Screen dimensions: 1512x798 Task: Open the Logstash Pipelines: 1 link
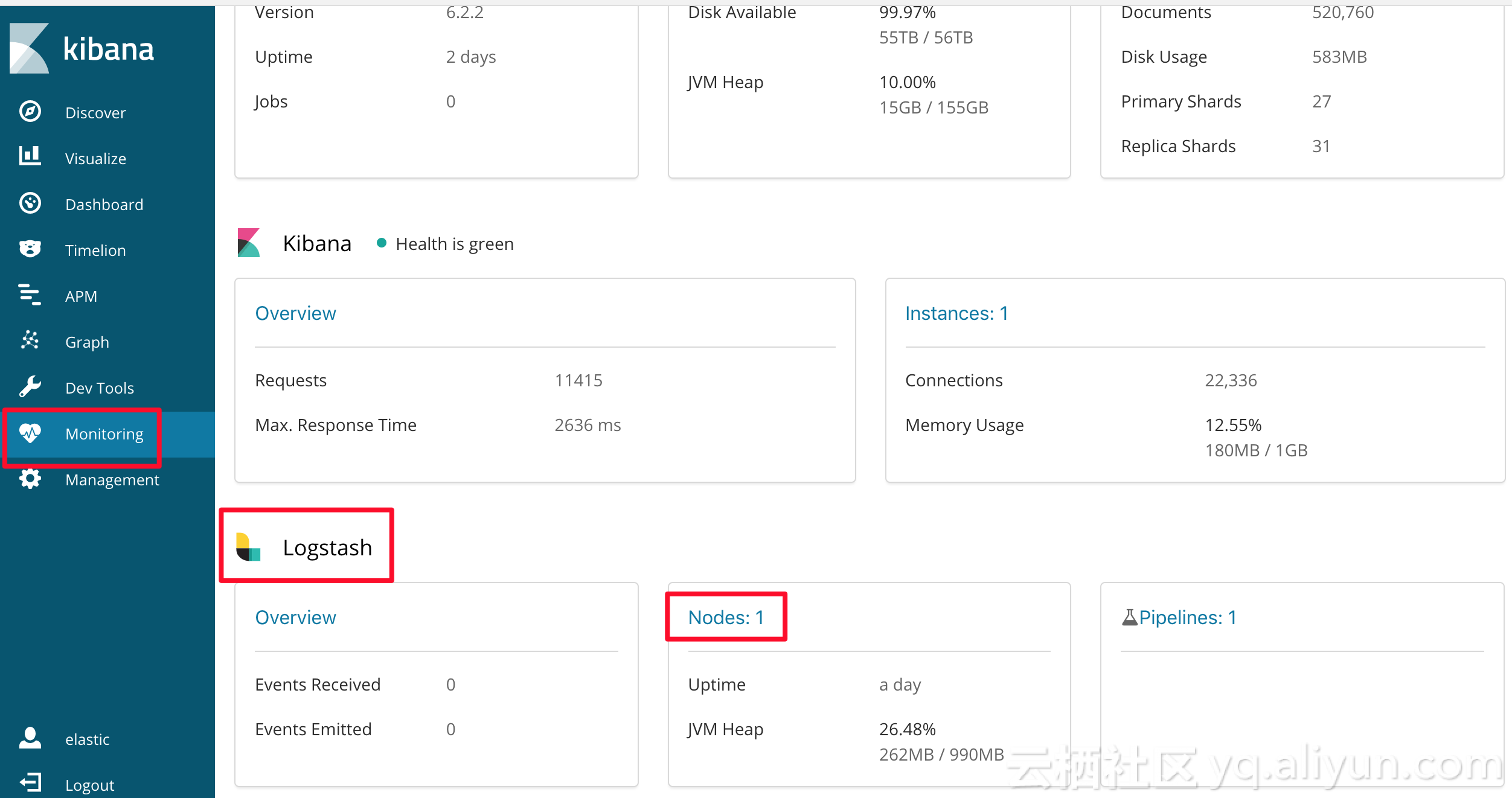click(x=1188, y=618)
